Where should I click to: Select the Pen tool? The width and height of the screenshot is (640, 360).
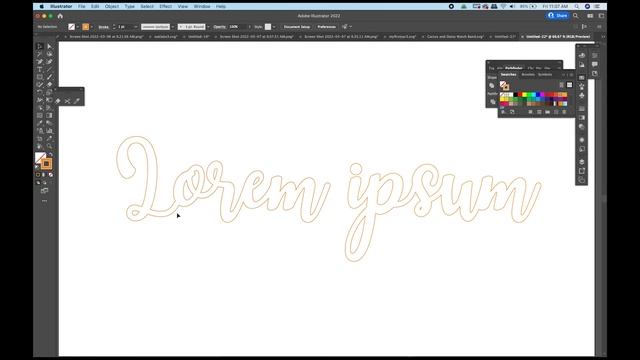40,62
